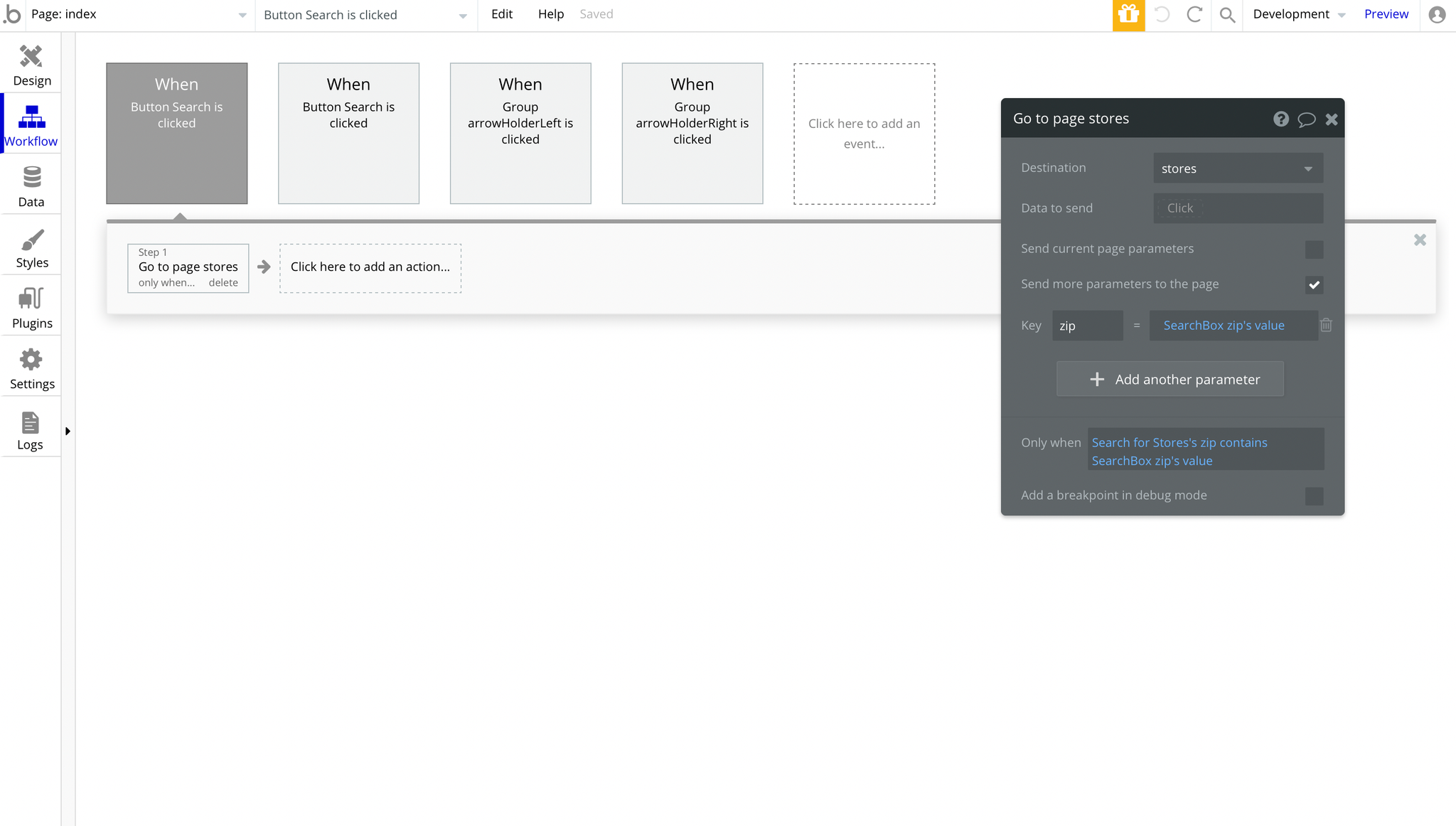Screen dimensions: 1456x826
Task: Open the Edit menu
Action: coord(502,14)
